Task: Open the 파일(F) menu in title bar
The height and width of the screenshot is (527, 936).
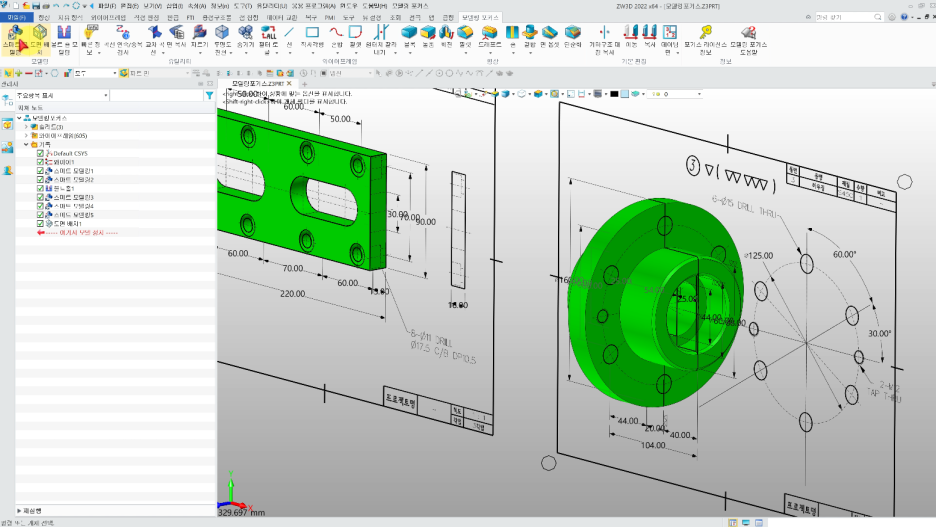Action: [x=107, y=5]
